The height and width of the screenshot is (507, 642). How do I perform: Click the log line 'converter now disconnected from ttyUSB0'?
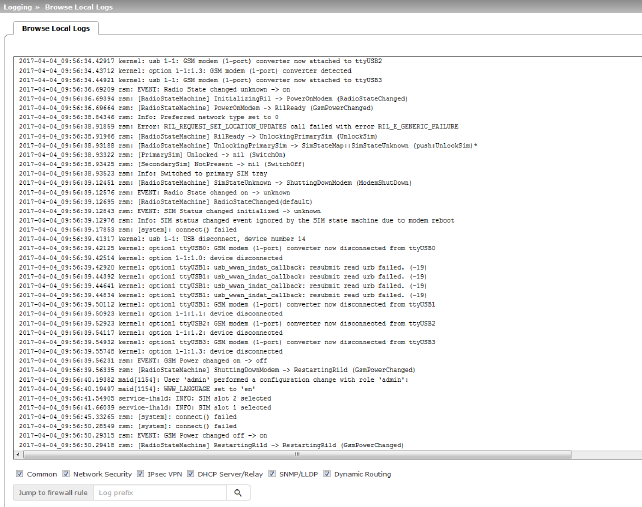pyautogui.click(x=227, y=248)
